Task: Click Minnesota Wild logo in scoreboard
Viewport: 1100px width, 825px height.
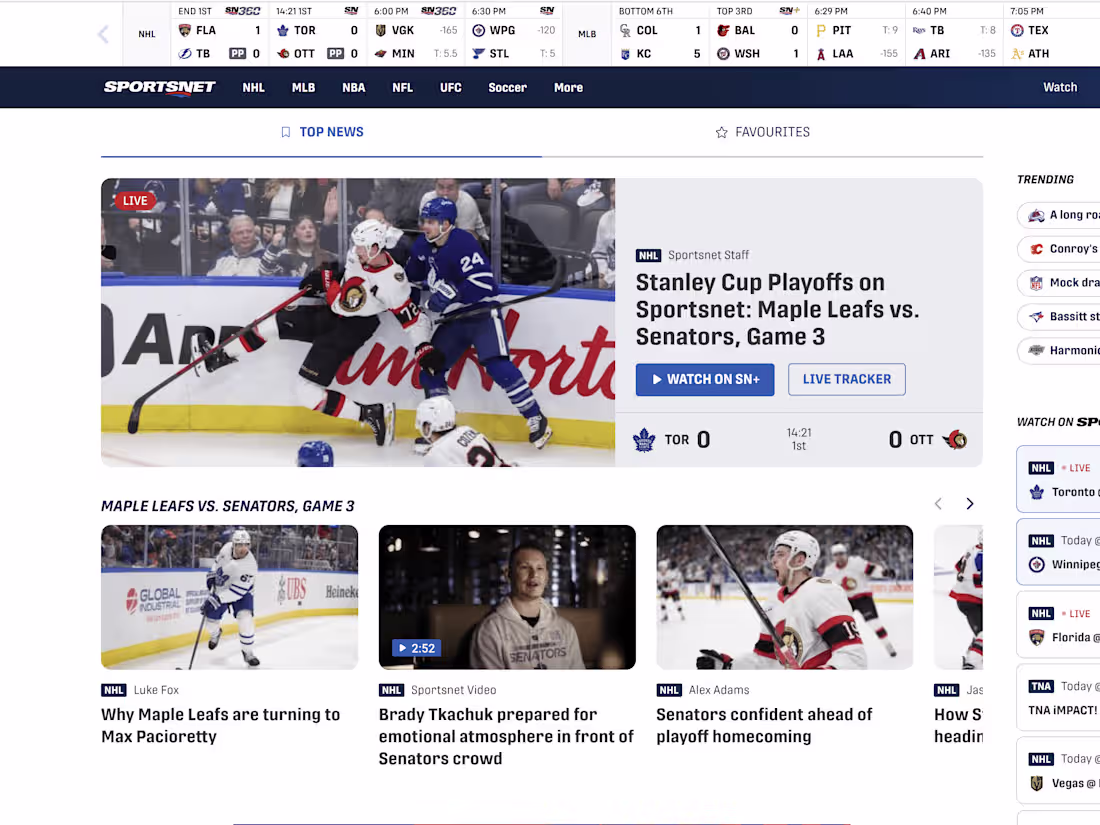Action: [x=381, y=53]
